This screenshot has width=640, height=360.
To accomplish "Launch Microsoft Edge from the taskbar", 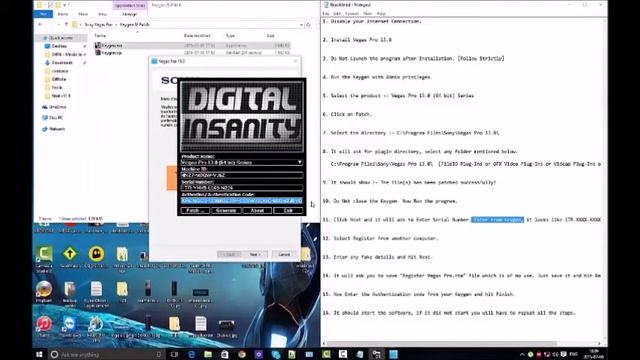I will click(191, 354).
